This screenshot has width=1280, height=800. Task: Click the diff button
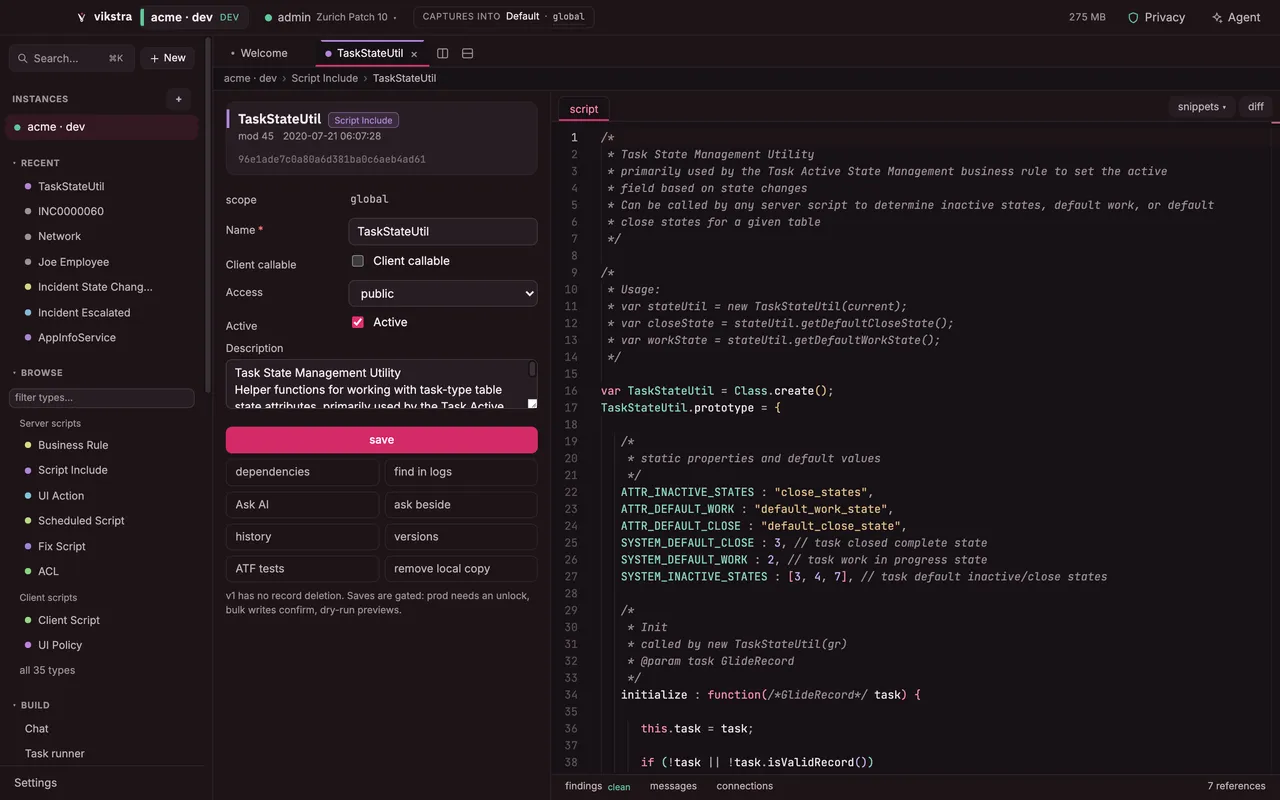(1256, 107)
